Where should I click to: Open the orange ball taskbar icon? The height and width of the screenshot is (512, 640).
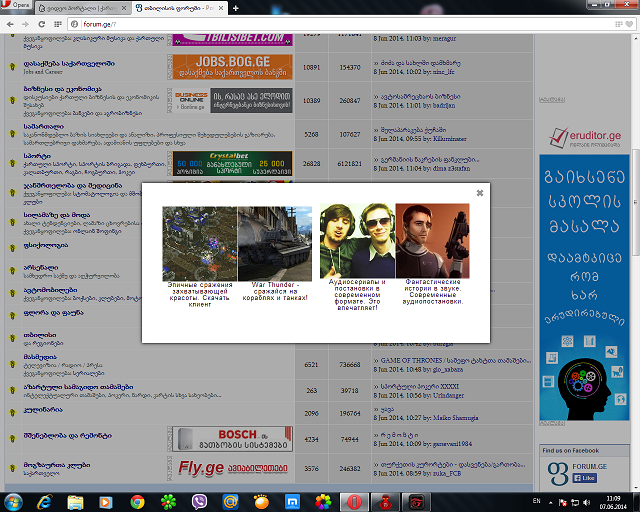[x=261, y=502]
